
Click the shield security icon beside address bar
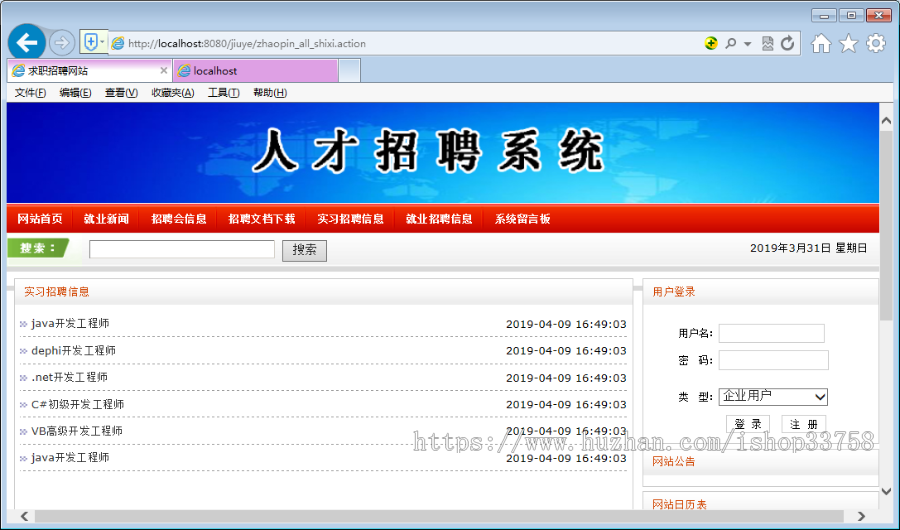pos(91,42)
